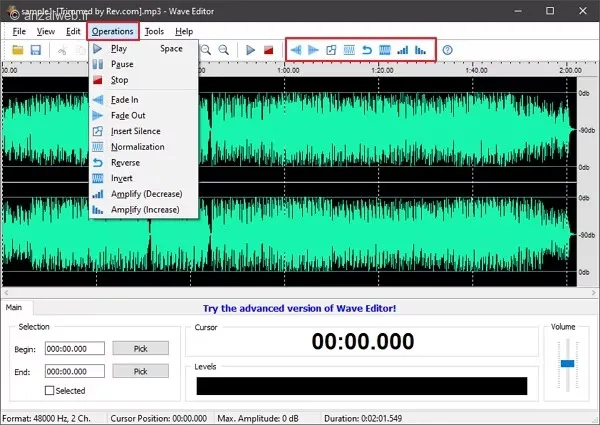Screen dimensions: 600x425
Task: Open the View menu
Action: [46, 31]
